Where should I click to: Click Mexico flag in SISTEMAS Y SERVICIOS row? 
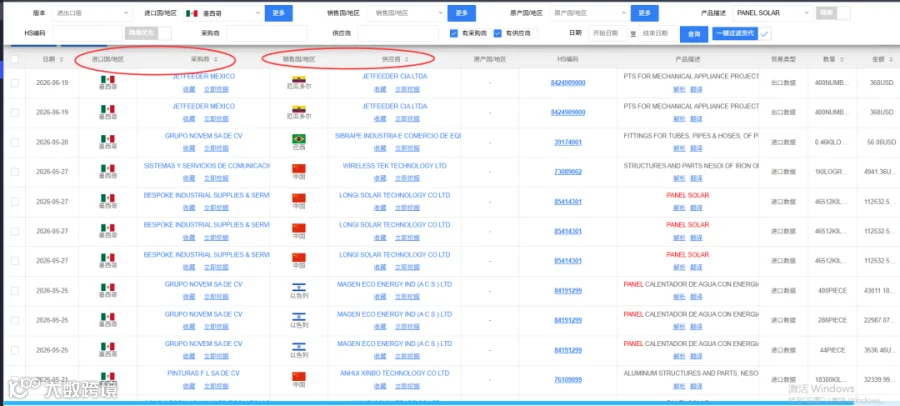[x=107, y=168]
